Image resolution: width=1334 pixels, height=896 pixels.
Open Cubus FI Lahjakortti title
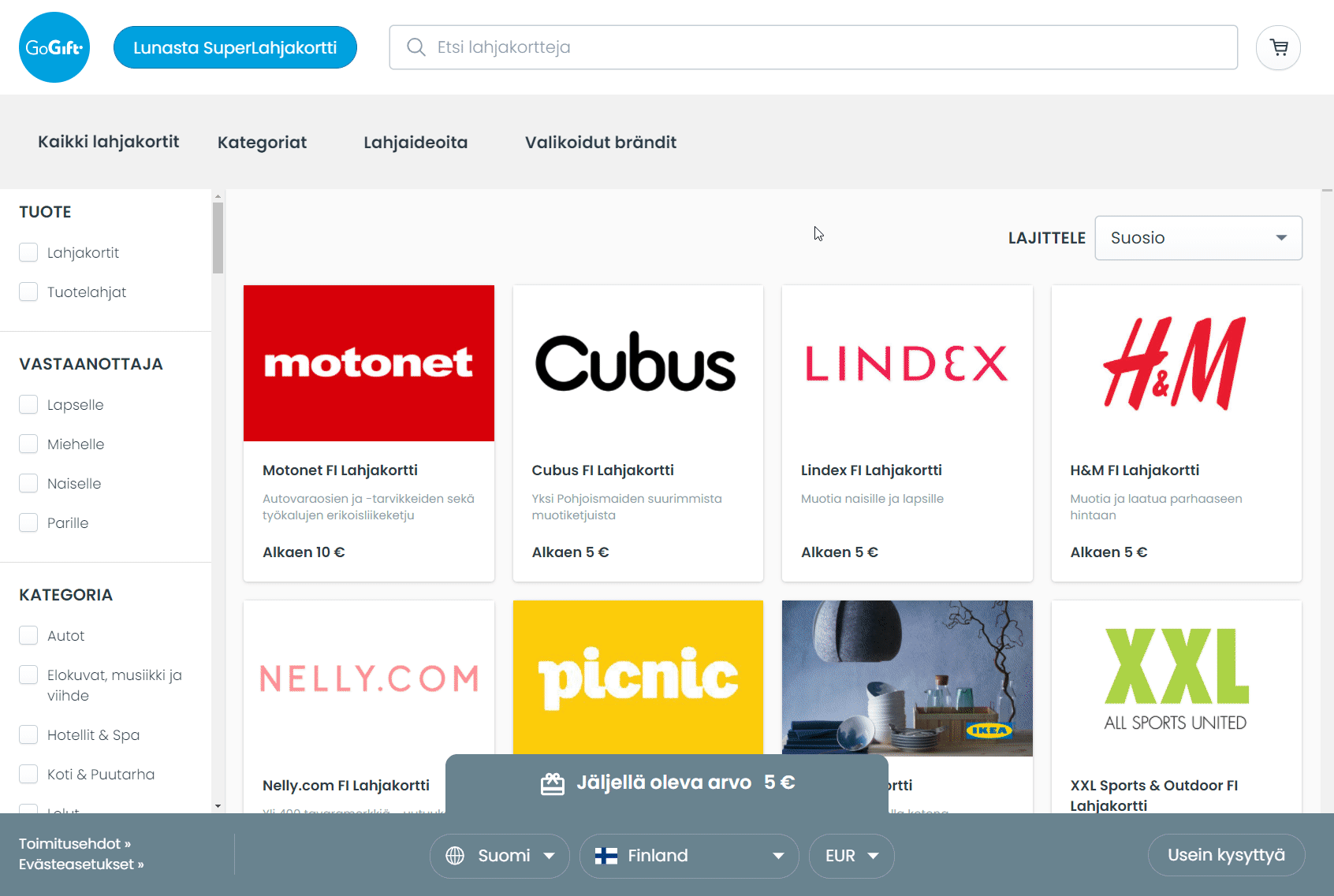click(602, 470)
